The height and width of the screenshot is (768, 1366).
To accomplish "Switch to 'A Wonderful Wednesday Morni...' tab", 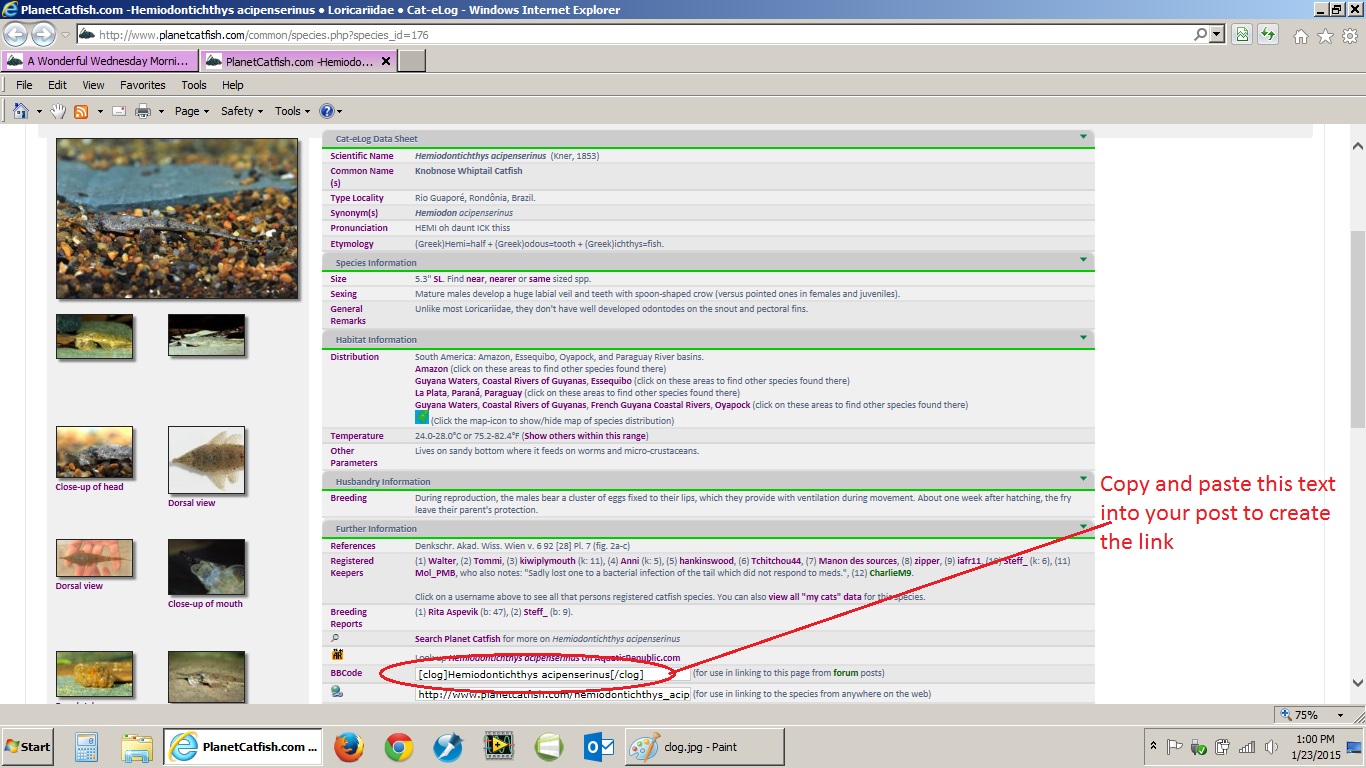I will pyautogui.click(x=100, y=61).
